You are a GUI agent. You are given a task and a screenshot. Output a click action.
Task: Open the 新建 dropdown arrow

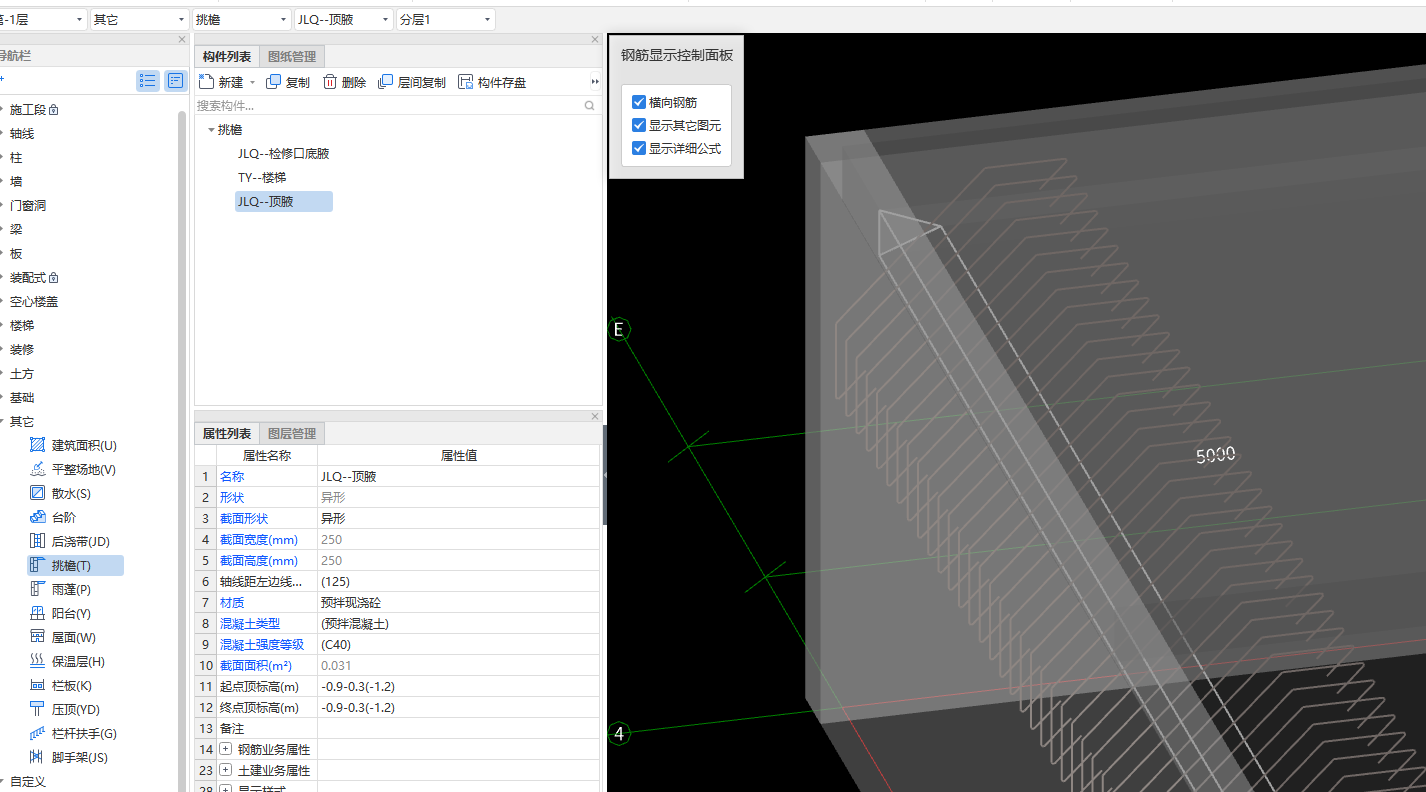252,83
